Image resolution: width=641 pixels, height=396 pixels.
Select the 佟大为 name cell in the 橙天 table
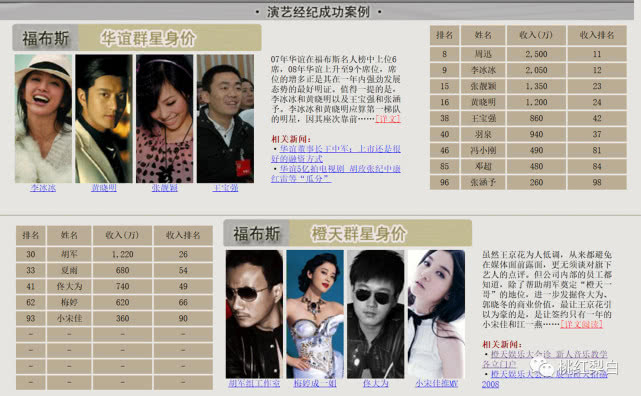69,286
